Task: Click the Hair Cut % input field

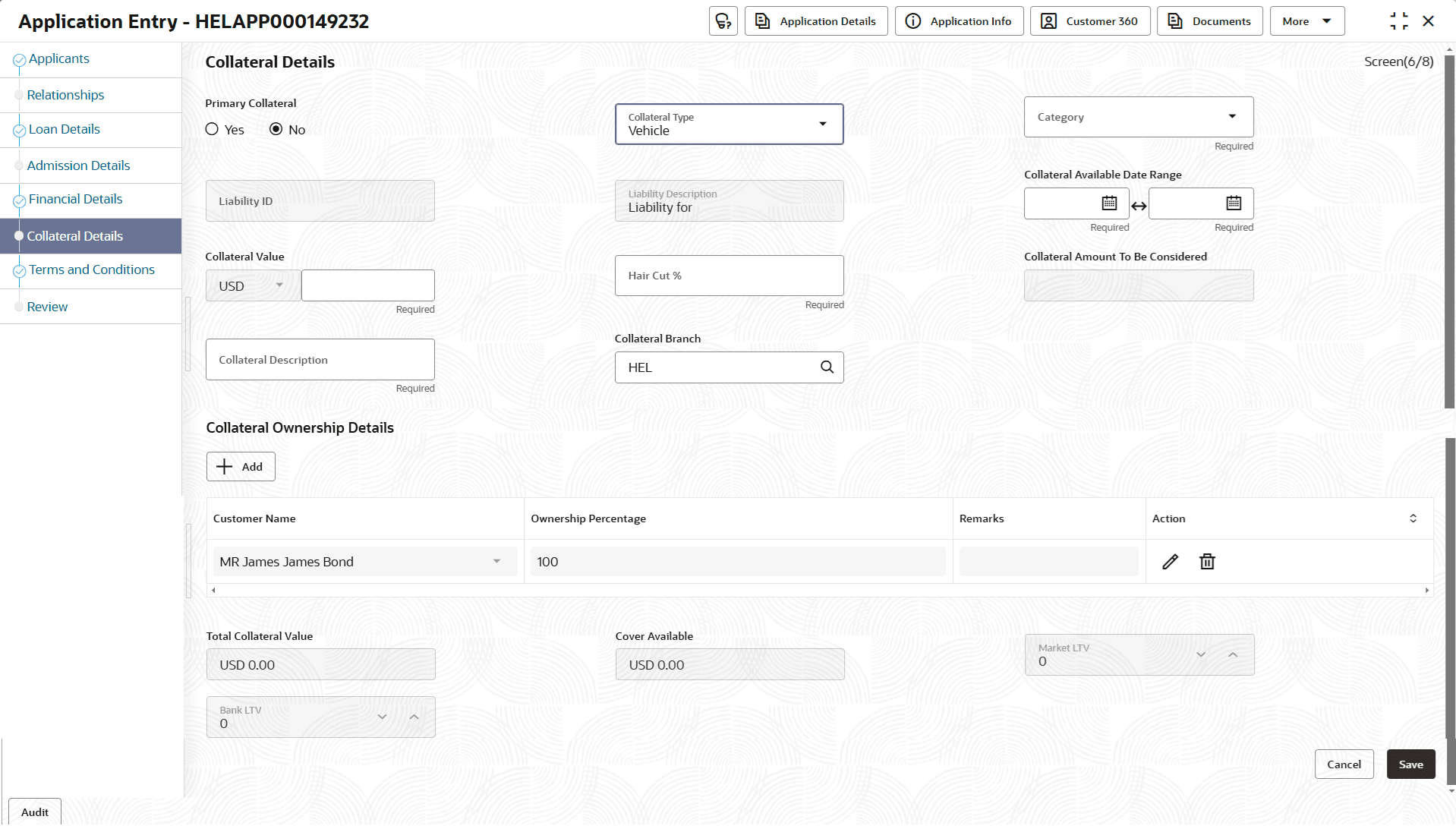Action: 729,276
